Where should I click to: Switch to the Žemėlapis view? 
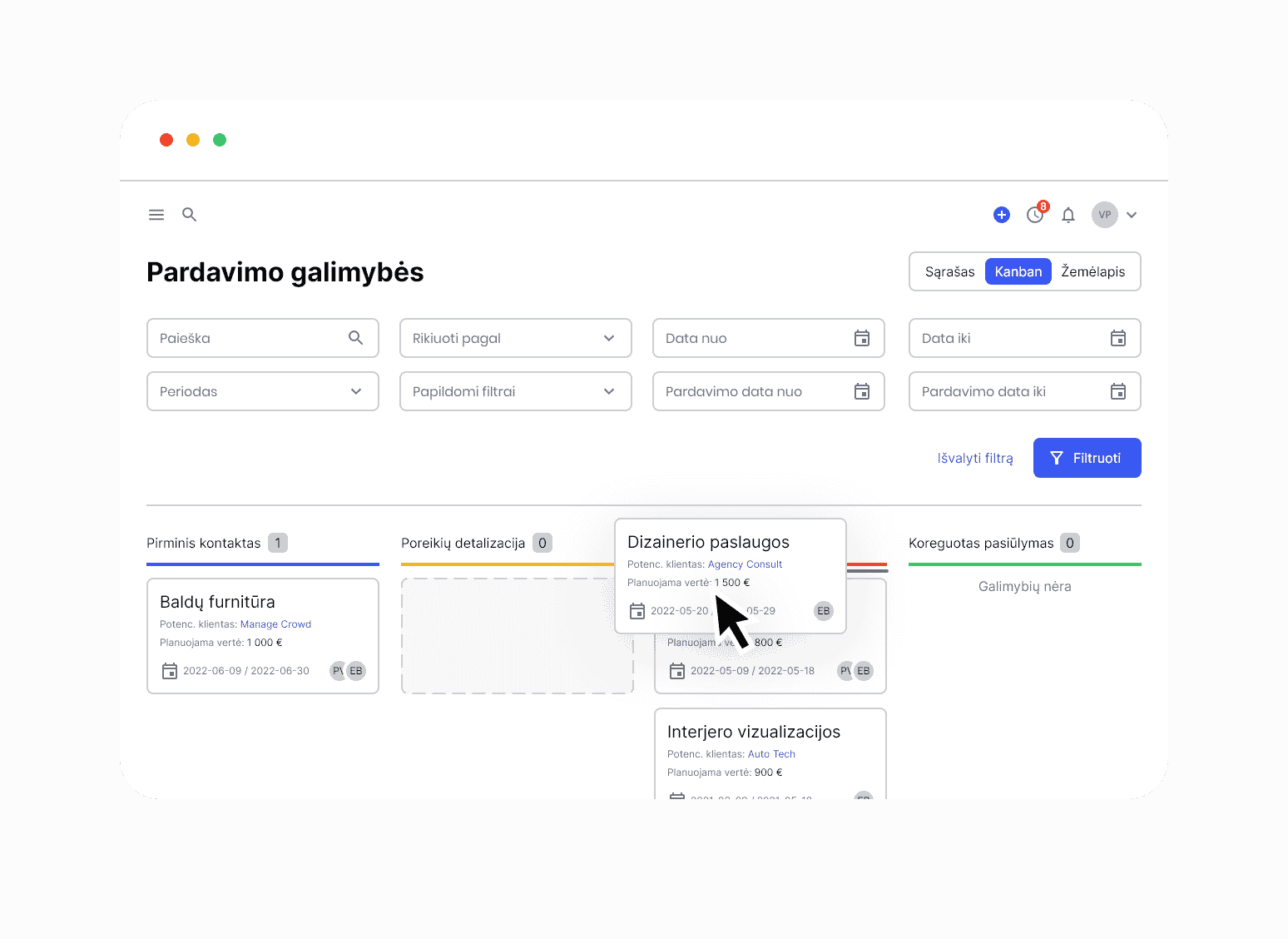point(1092,271)
